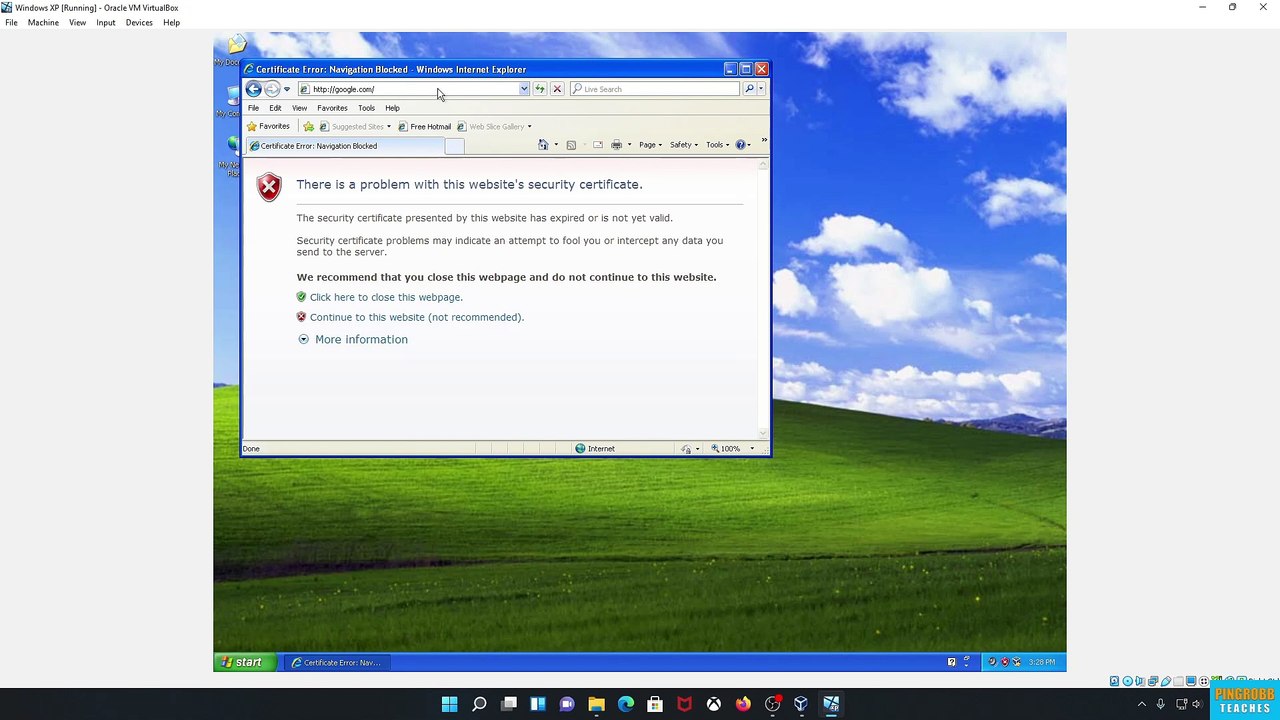Click the Add to Favorites Bar star icon
Image resolution: width=1280 pixels, height=720 pixels.
click(308, 126)
